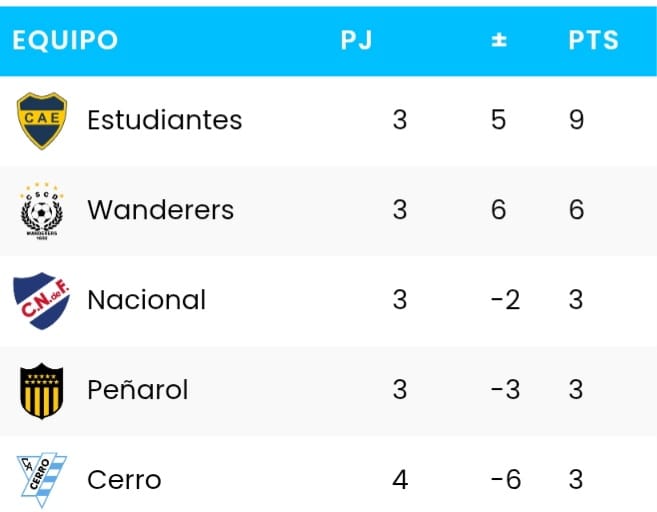Click the Peñarol club crest icon

[x=43, y=390]
